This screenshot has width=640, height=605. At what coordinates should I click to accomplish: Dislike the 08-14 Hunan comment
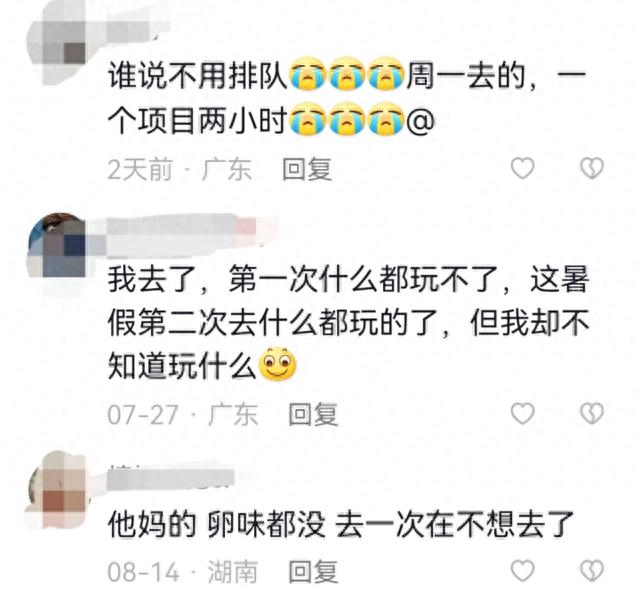tap(592, 570)
